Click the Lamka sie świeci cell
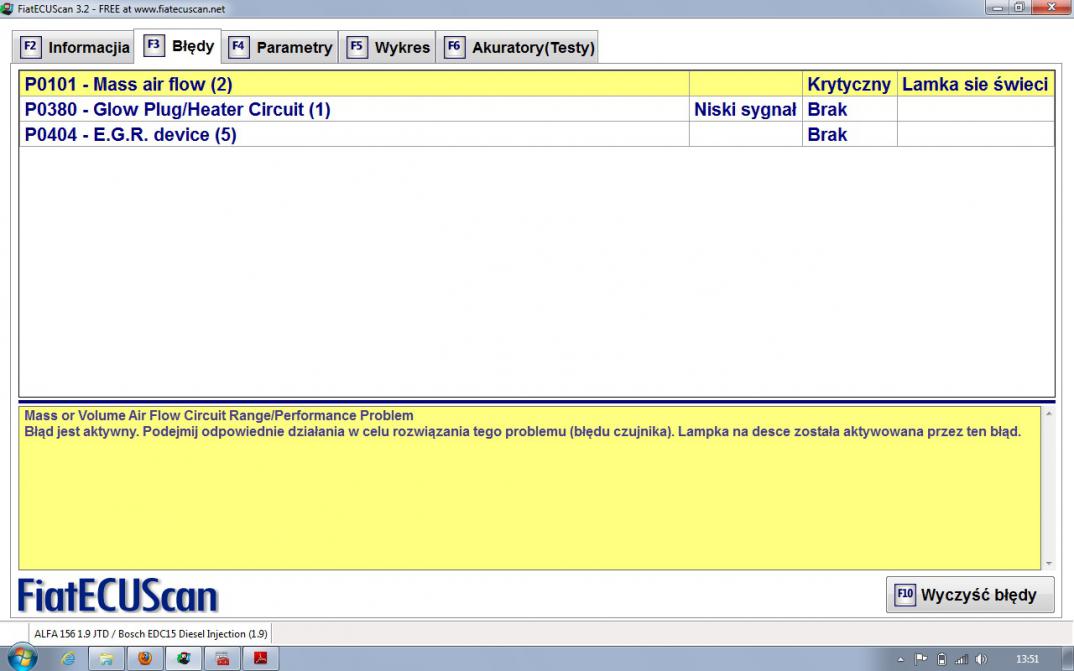The image size is (1074, 671). coord(975,84)
